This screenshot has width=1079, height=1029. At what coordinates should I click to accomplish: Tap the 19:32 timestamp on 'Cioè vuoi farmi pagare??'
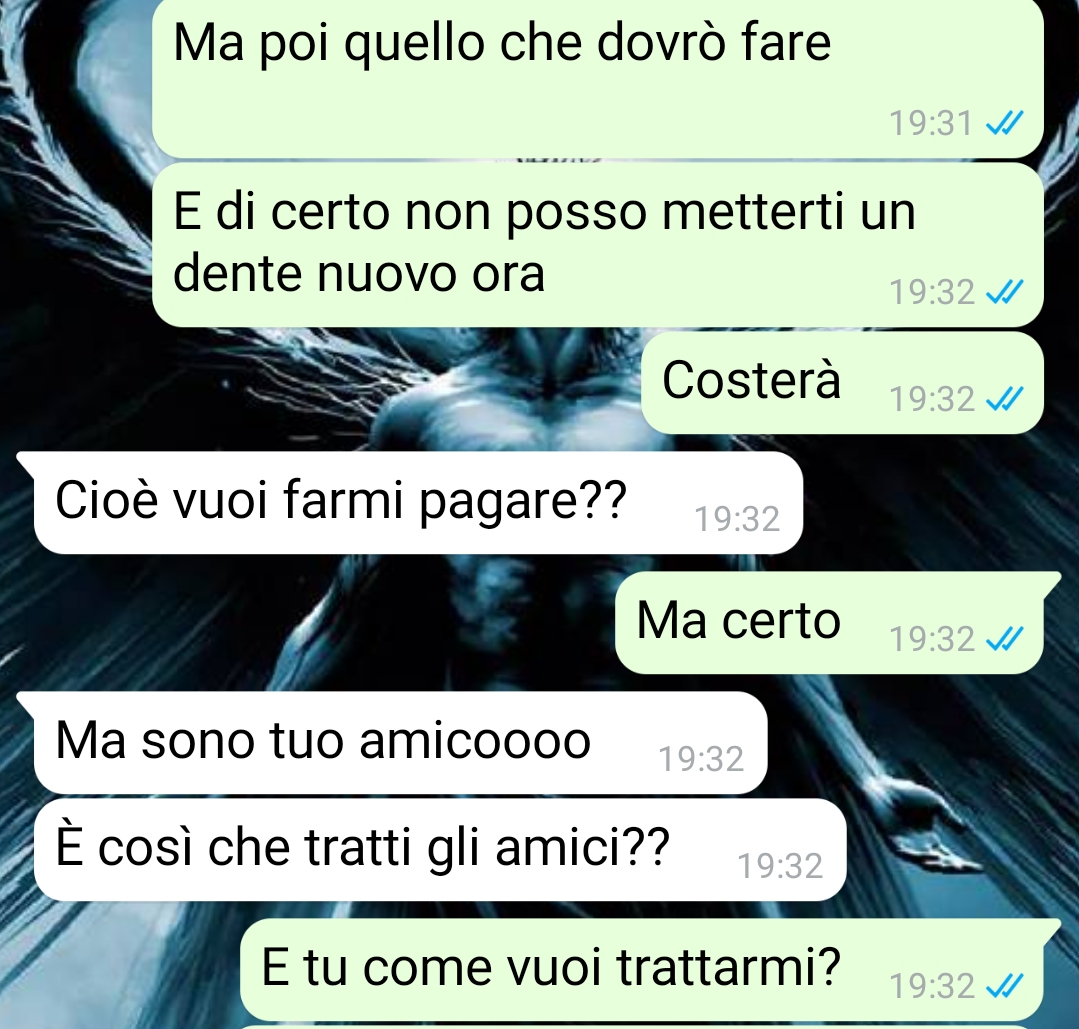737,519
